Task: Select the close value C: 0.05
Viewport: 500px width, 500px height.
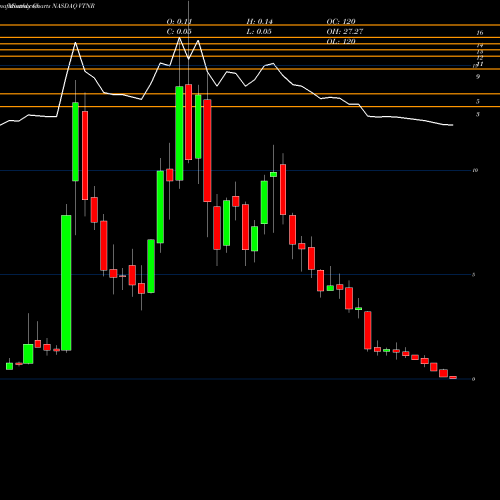Action: pyautogui.click(x=179, y=31)
